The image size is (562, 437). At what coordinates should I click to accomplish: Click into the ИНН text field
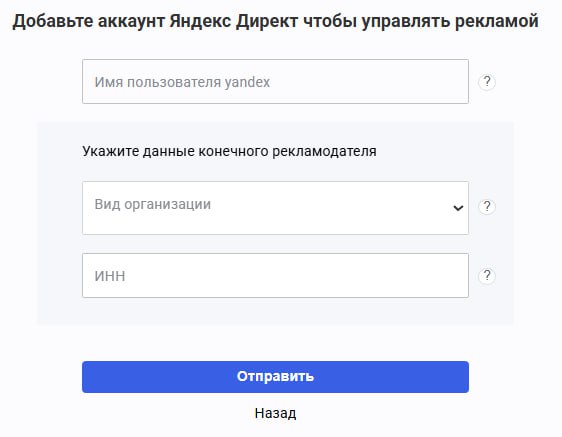coord(275,275)
